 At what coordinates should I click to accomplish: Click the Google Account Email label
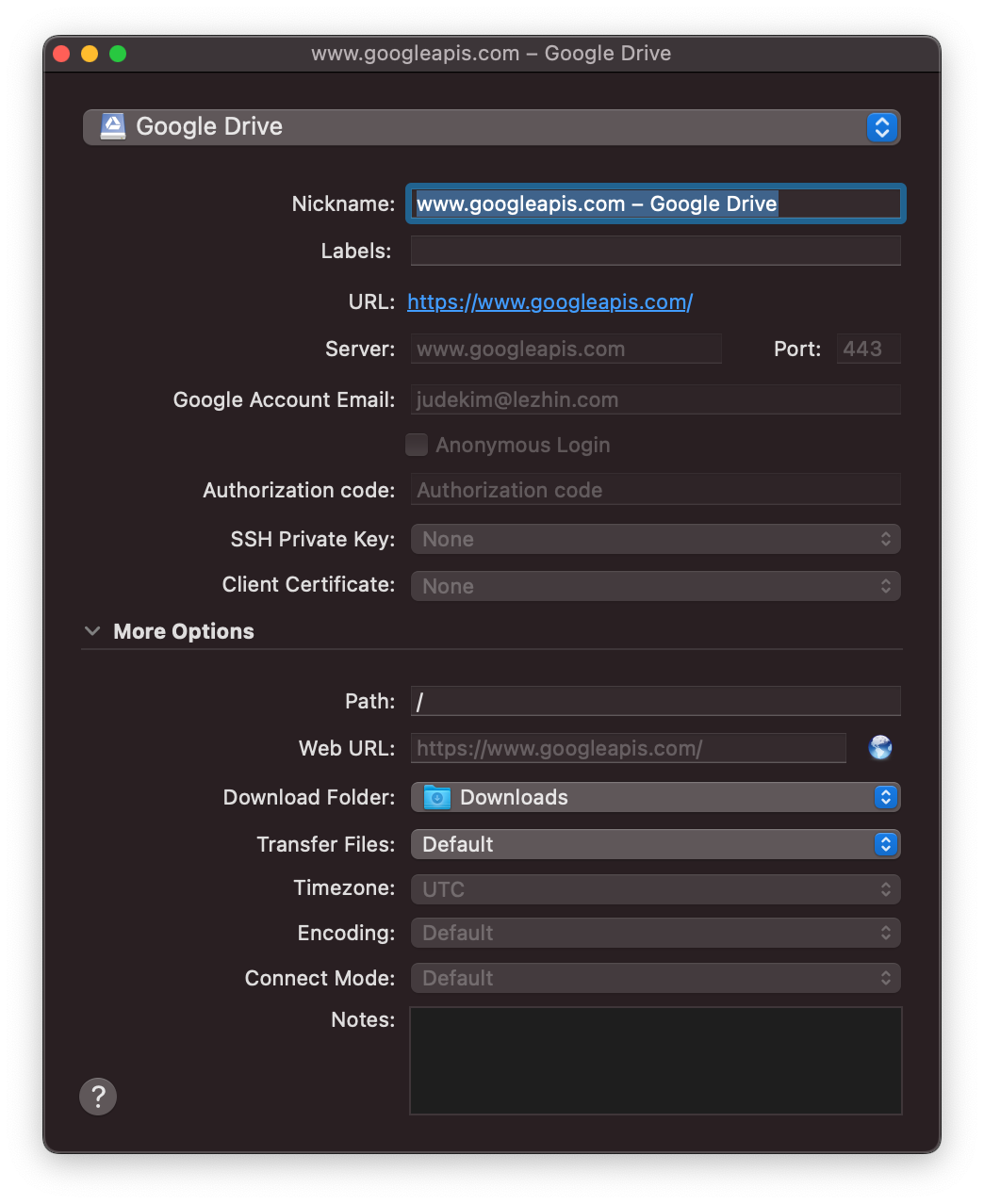tap(284, 399)
